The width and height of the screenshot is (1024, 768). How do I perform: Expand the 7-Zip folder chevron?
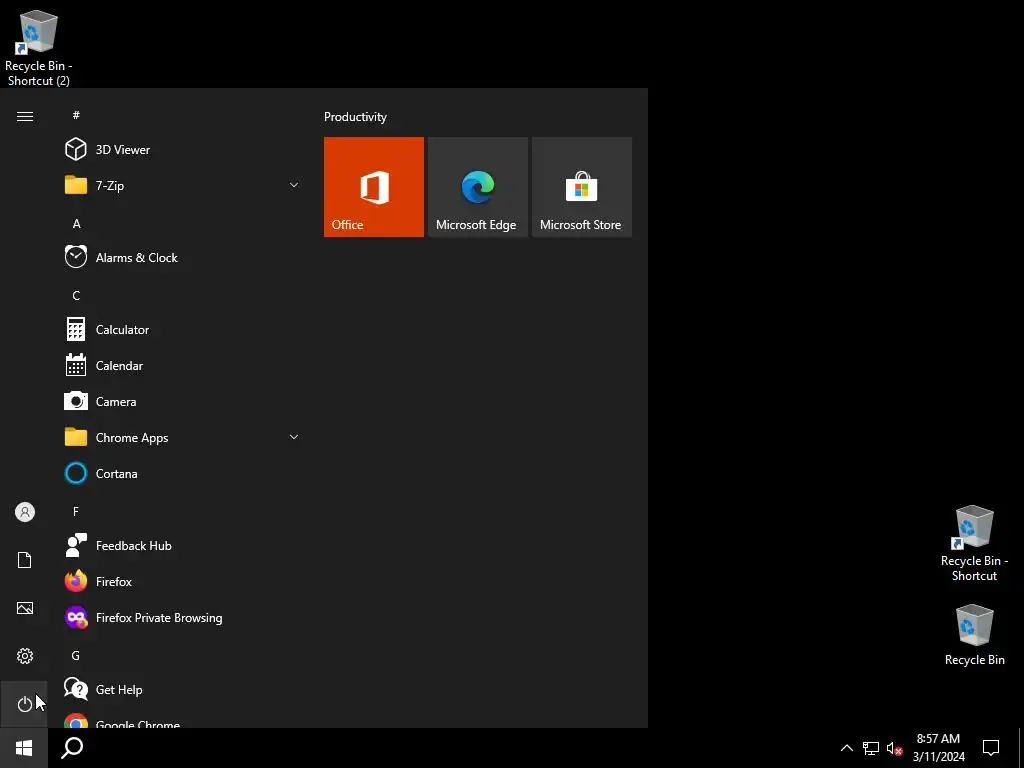294,185
